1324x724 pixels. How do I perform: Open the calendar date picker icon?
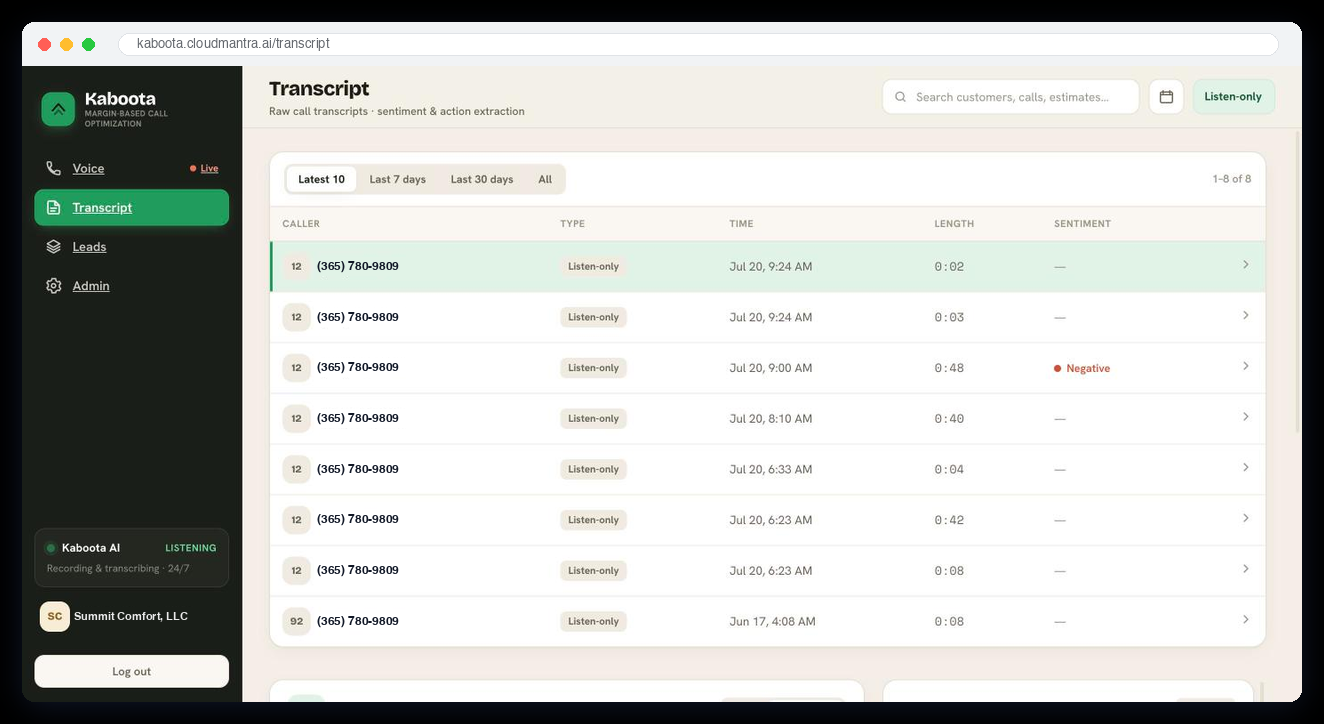[x=1166, y=97]
